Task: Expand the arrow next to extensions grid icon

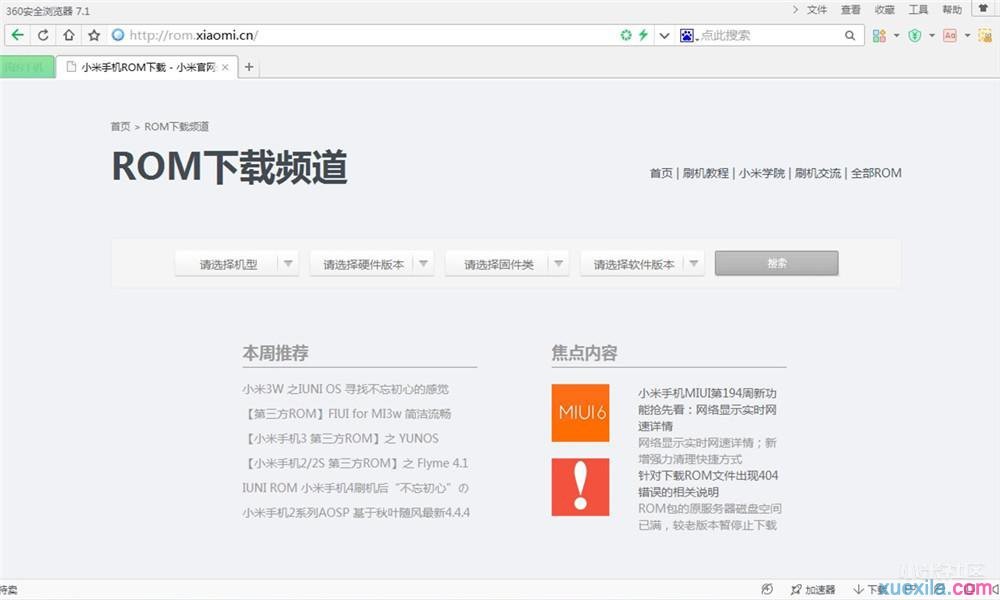Action: point(896,36)
